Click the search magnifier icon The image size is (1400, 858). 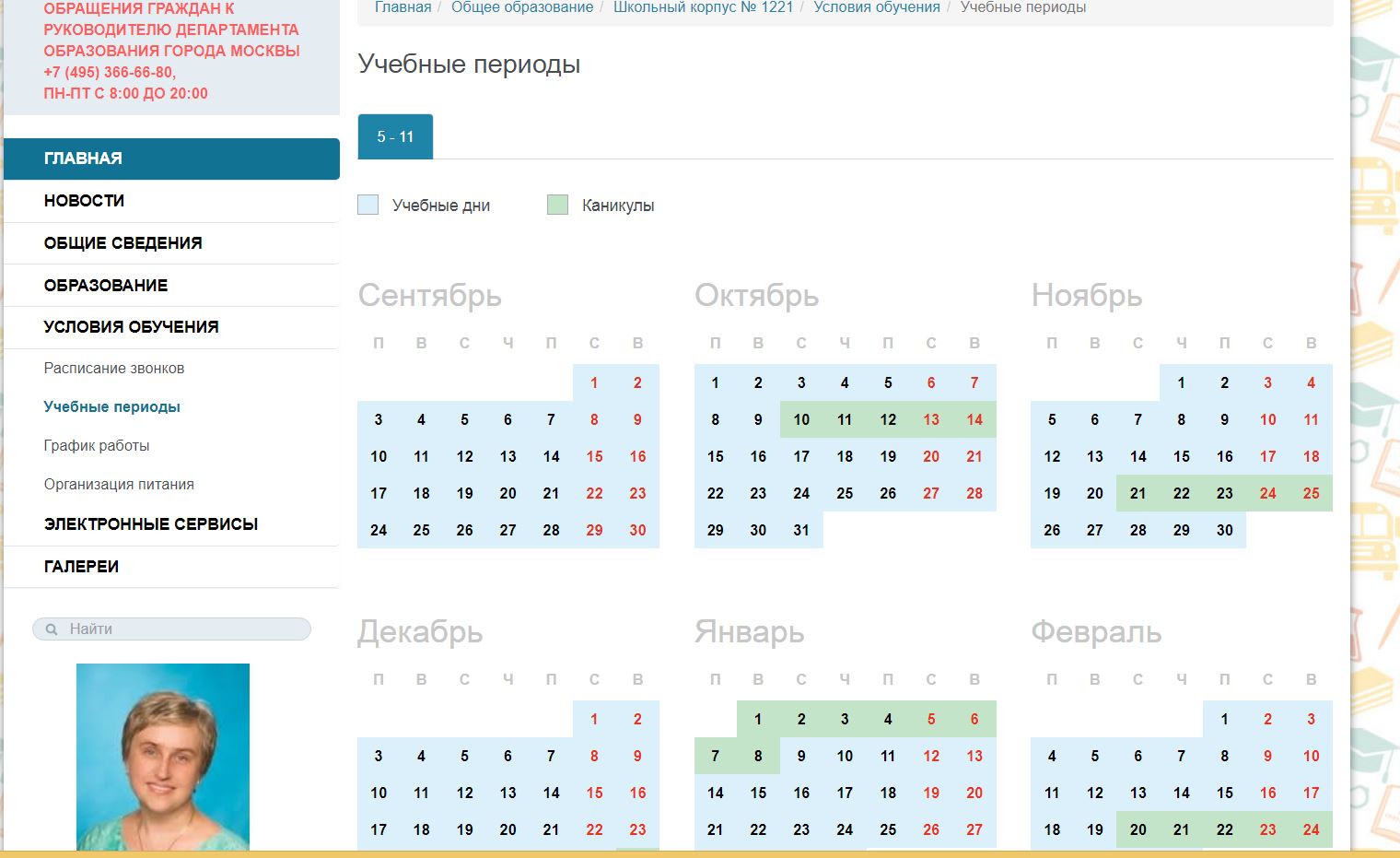[x=52, y=629]
